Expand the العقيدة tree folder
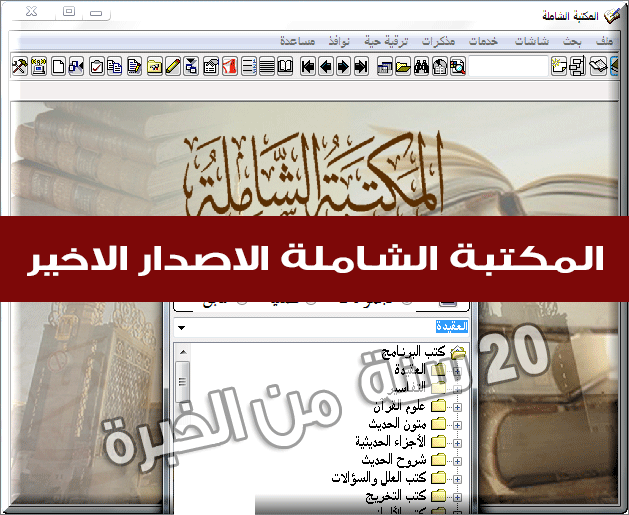629x515 pixels. 457,371
